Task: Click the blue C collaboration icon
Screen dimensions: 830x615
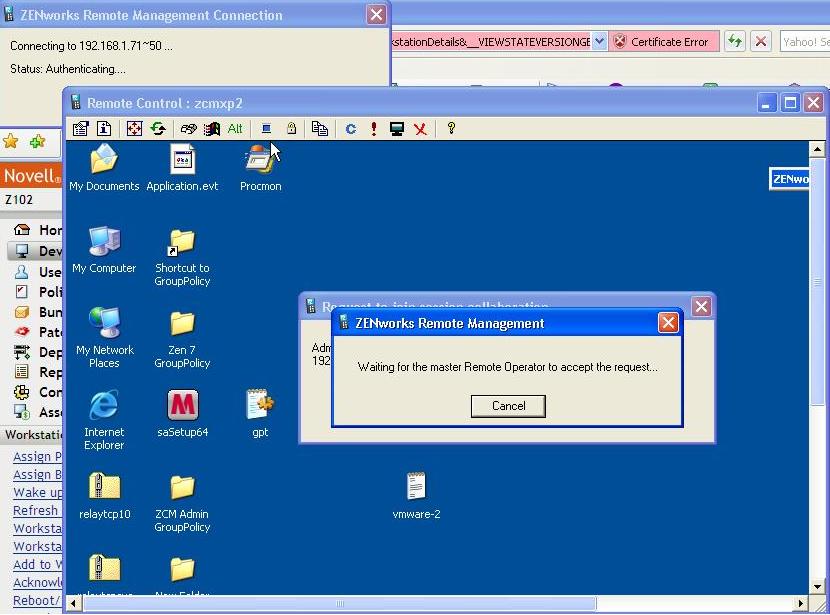Action: (x=350, y=129)
